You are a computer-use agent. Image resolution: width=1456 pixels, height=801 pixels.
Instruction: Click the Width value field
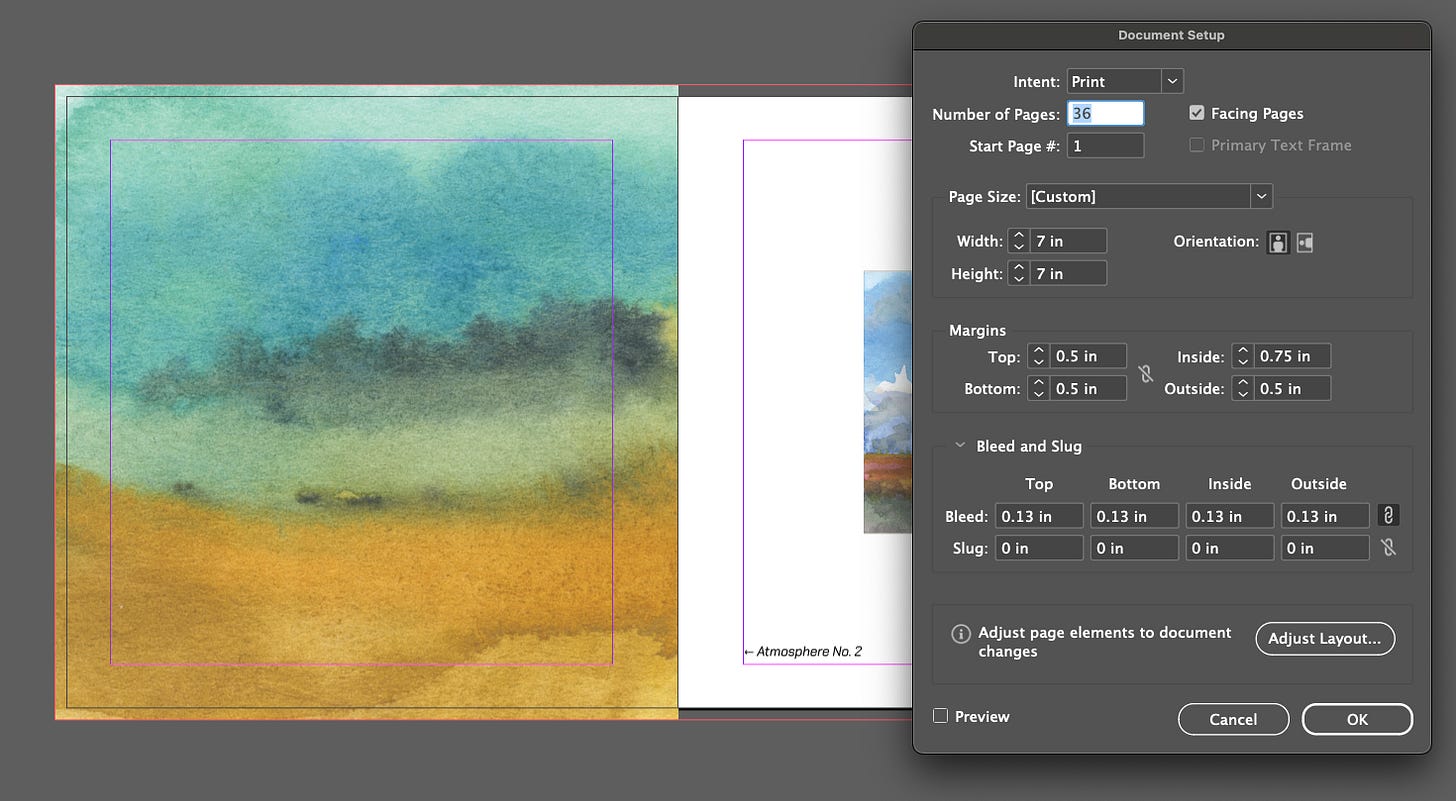[1067, 241]
